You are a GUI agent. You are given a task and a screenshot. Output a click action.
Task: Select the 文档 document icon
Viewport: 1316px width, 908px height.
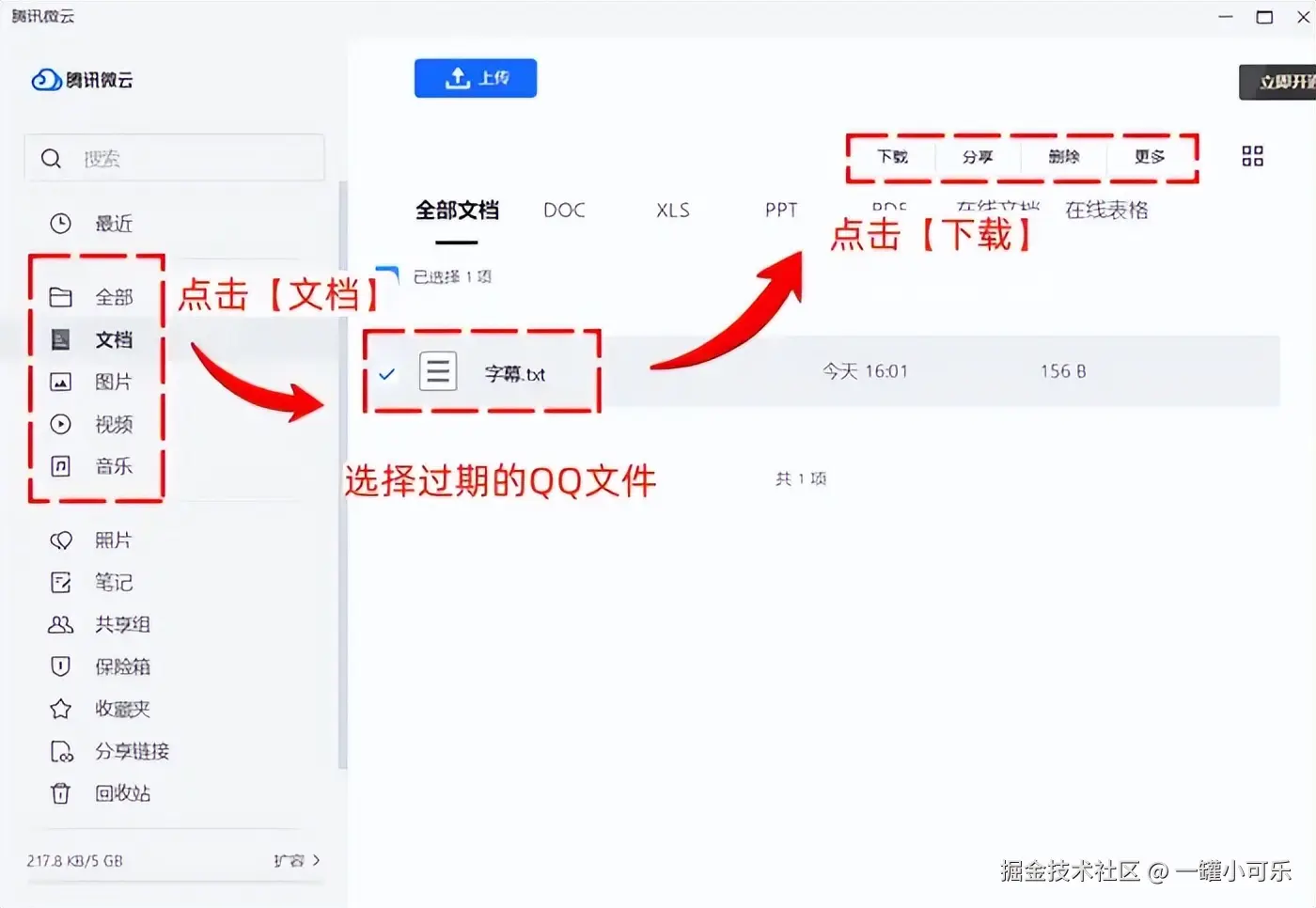pos(60,339)
